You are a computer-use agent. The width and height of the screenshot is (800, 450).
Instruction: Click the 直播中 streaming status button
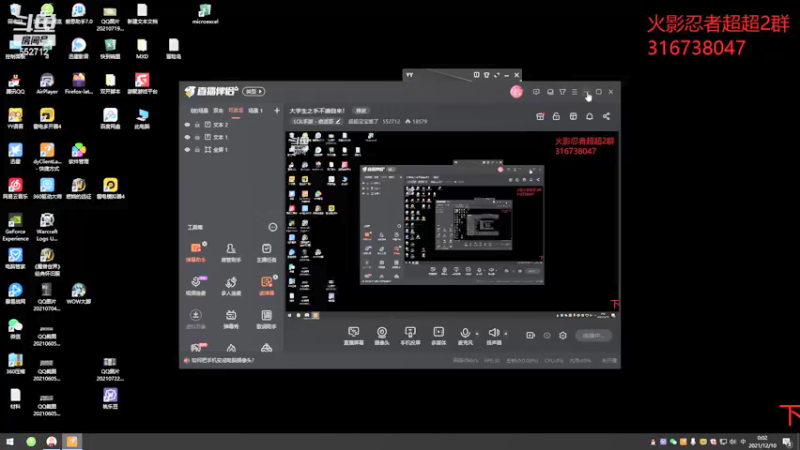[x=593, y=335]
